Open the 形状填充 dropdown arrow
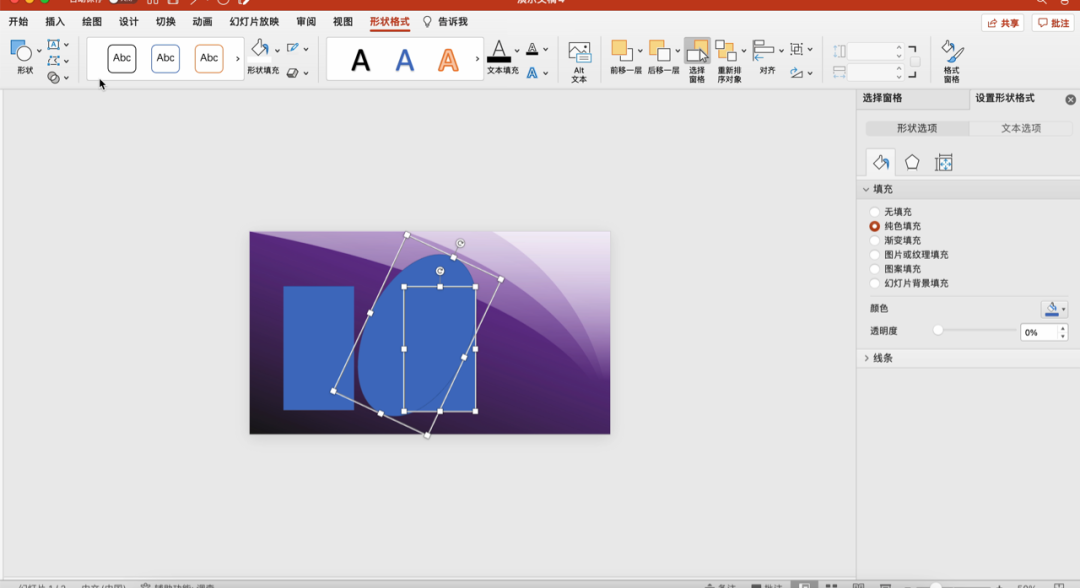Screen dimensions: 1080x588 pyautogui.click(x=277, y=50)
